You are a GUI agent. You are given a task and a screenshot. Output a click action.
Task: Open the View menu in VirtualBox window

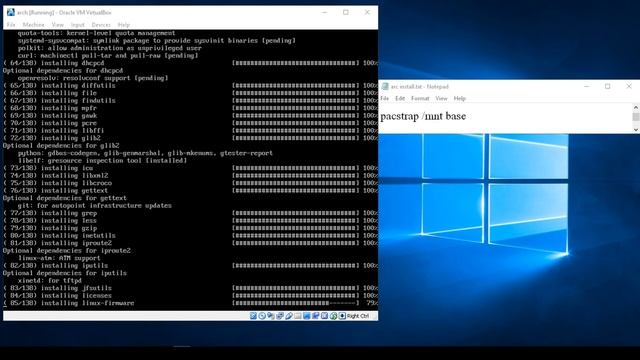[x=58, y=25]
